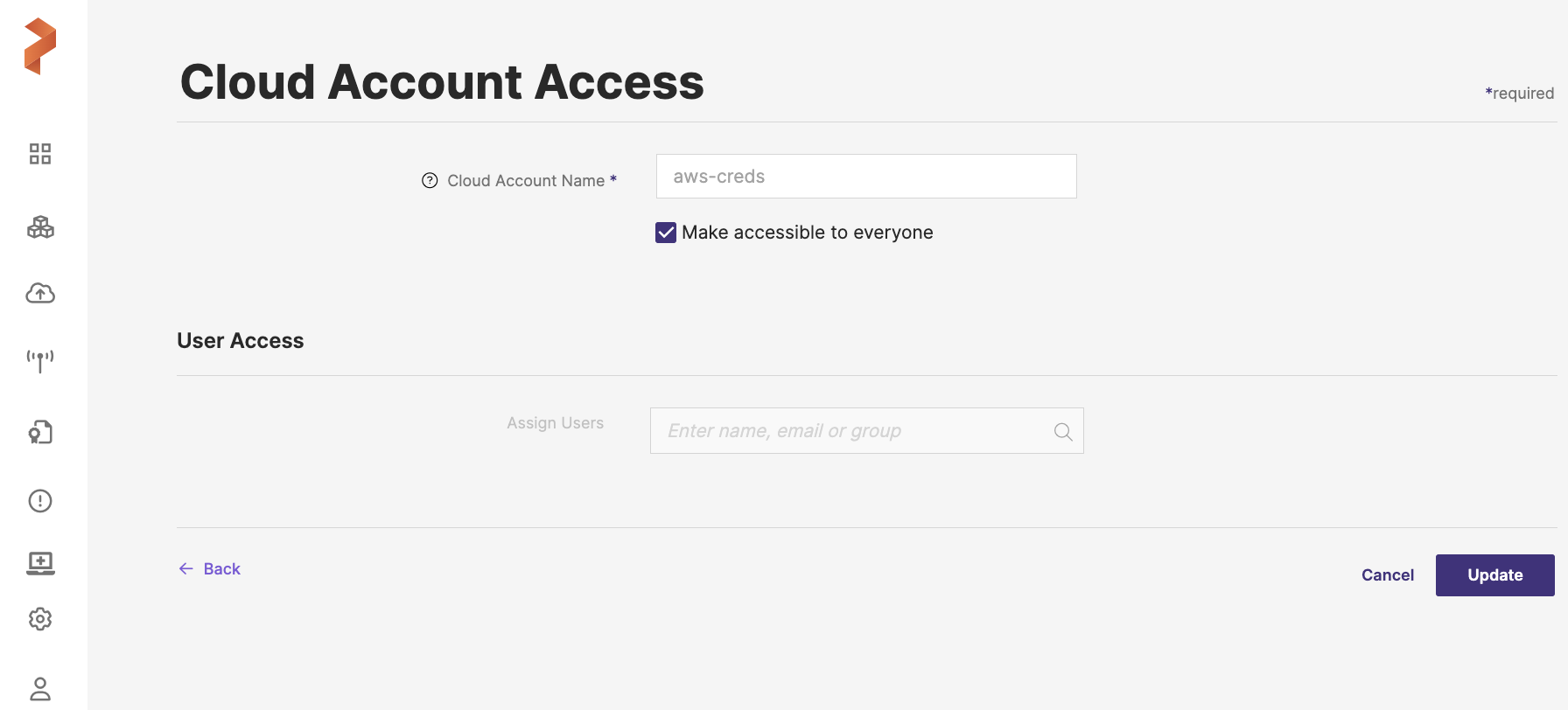1568x710 pixels.
Task: Click the magnifier icon in Assign Users
Action: click(1063, 432)
